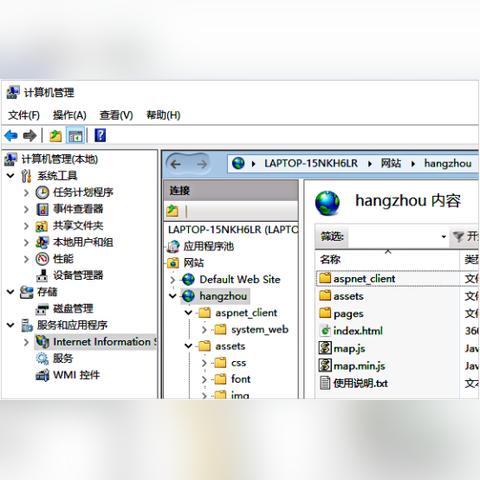Select pages folder in content list
This screenshot has width=480, height=480.
(348, 314)
